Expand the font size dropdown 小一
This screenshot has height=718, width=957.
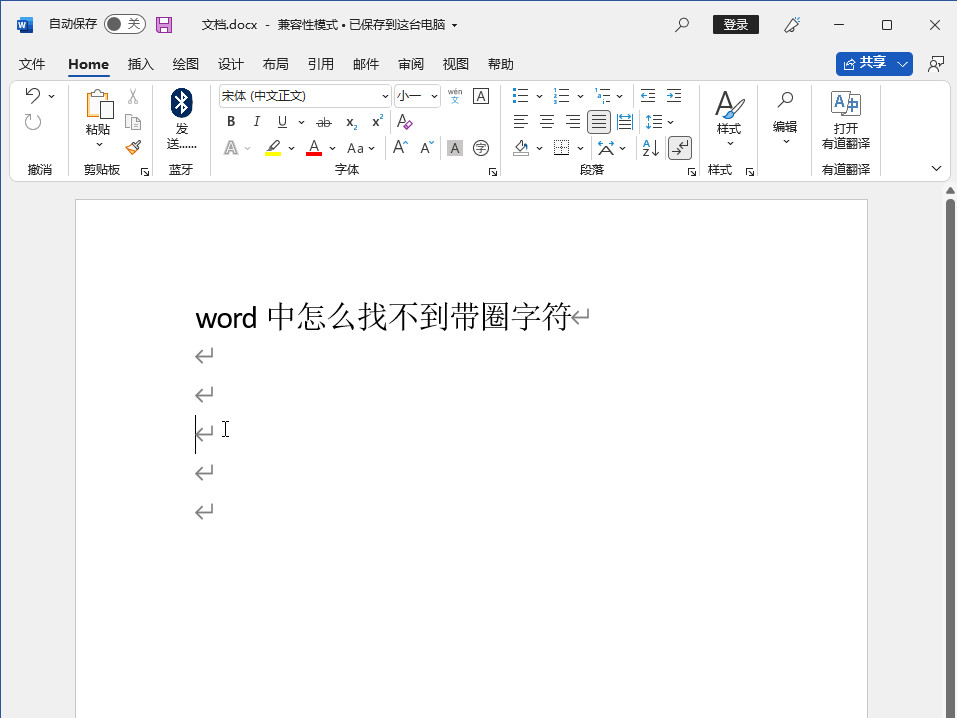click(435, 96)
